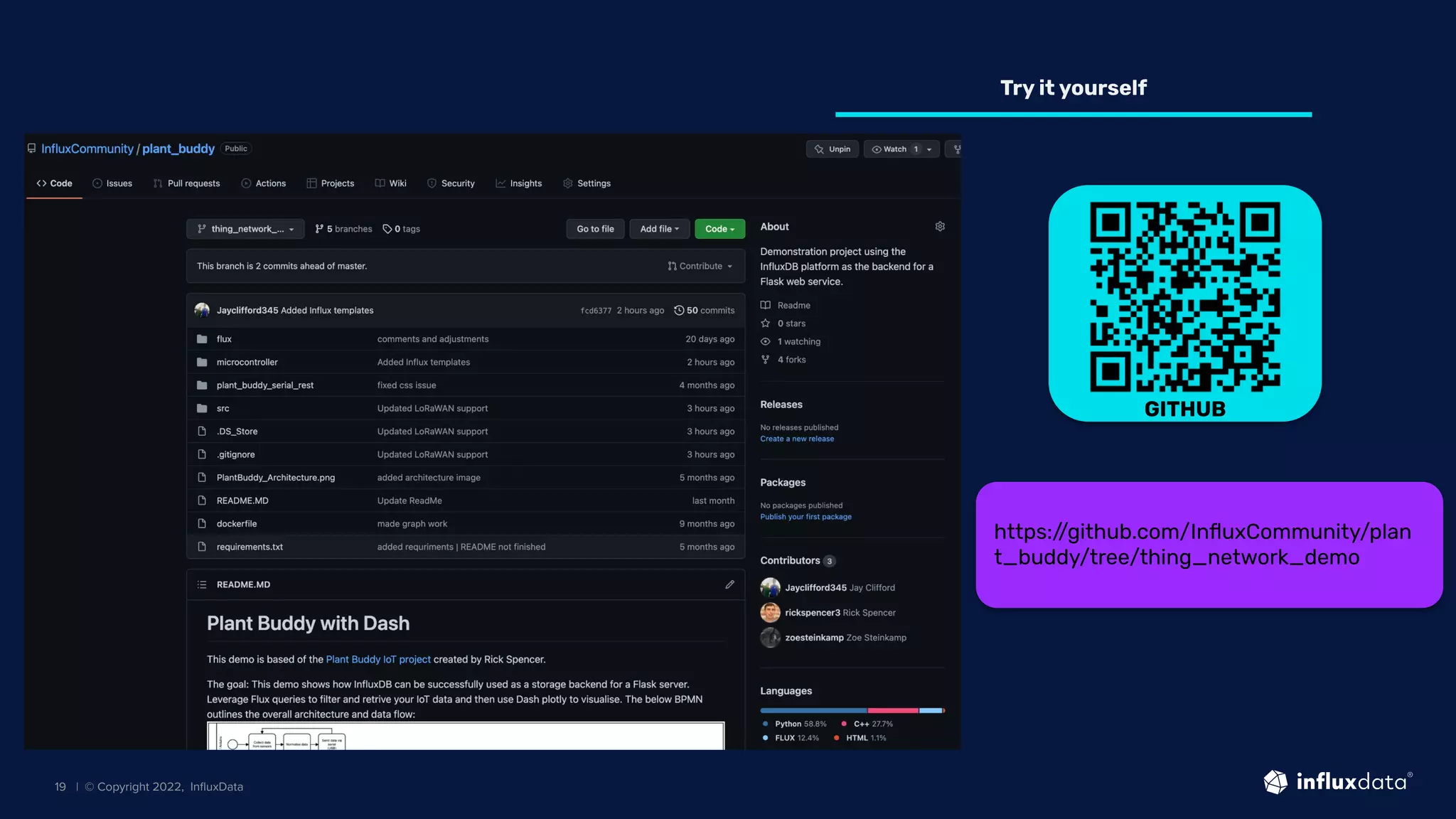Click the Releases heading link
The image size is (1456, 819).
pos(781,405)
